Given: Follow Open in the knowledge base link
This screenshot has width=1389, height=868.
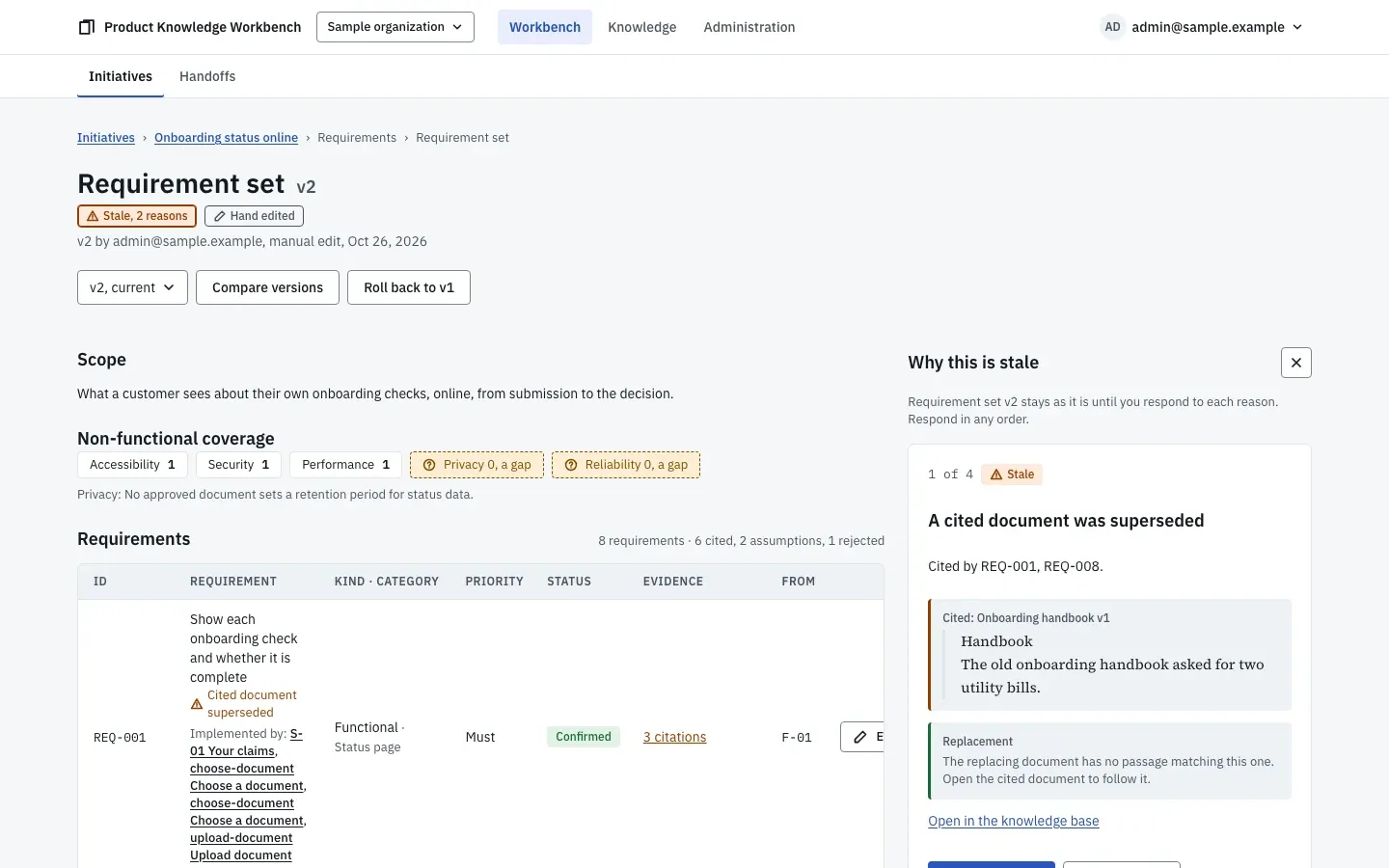Looking at the screenshot, I should click(1014, 821).
